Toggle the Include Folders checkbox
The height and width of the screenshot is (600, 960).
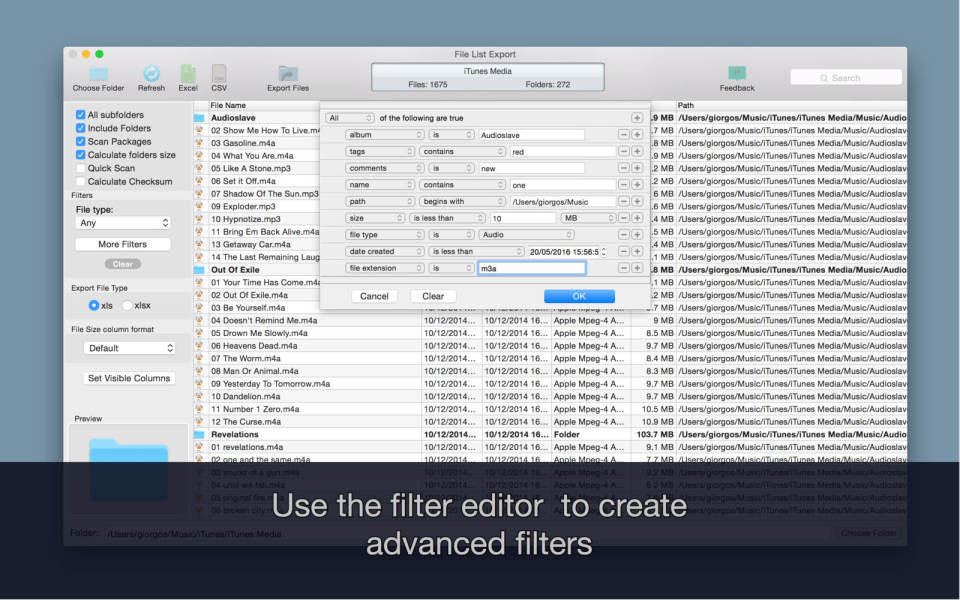click(x=80, y=128)
